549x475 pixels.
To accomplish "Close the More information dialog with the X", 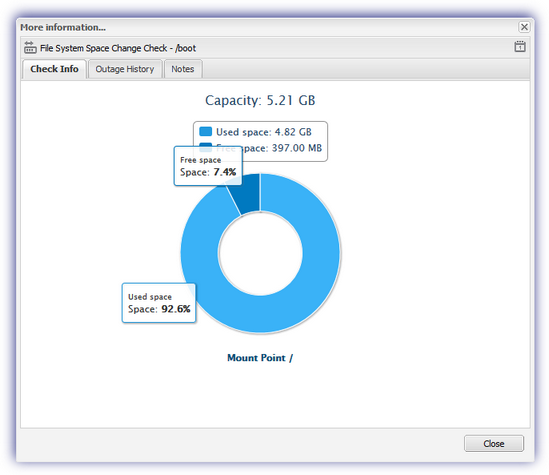I will pyautogui.click(x=524, y=27).
